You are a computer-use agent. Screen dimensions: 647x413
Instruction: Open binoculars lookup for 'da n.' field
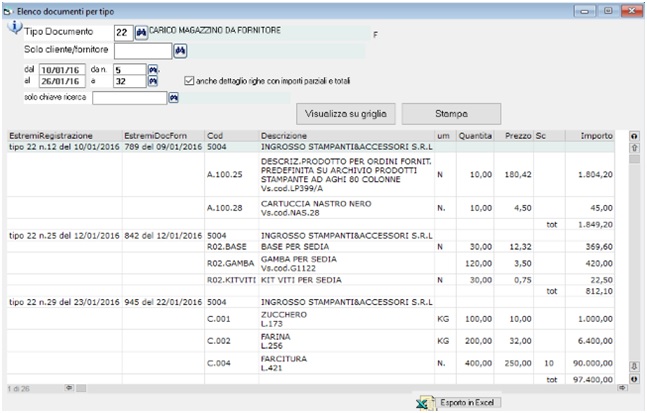(x=153, y=69)
